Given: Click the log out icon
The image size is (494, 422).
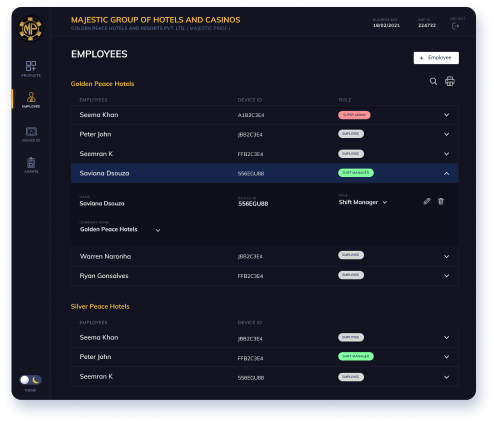Looking at the screenshot, I should (x=455, y=26).
